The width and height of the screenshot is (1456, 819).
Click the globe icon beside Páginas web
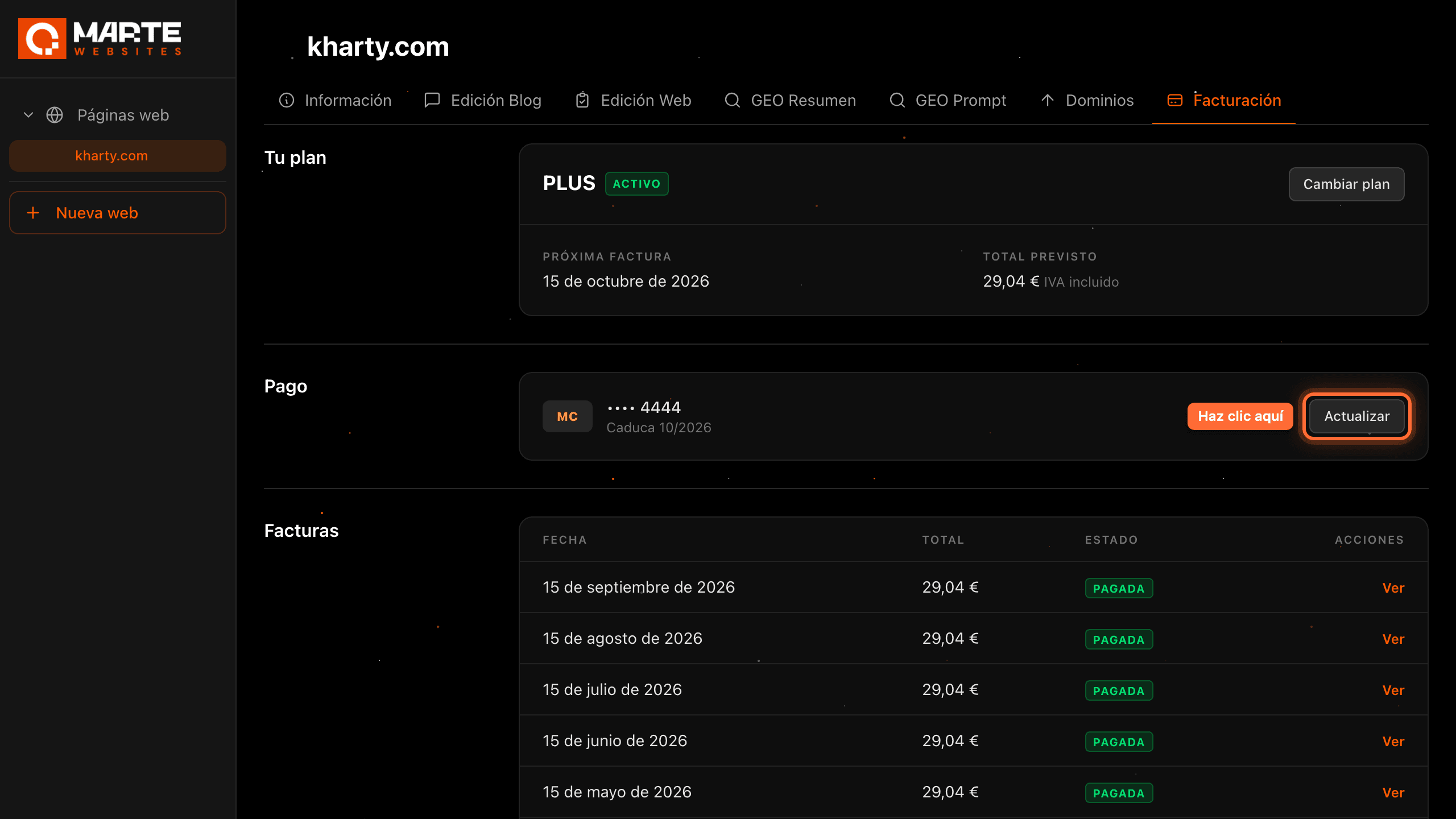(x=55, y=115)
